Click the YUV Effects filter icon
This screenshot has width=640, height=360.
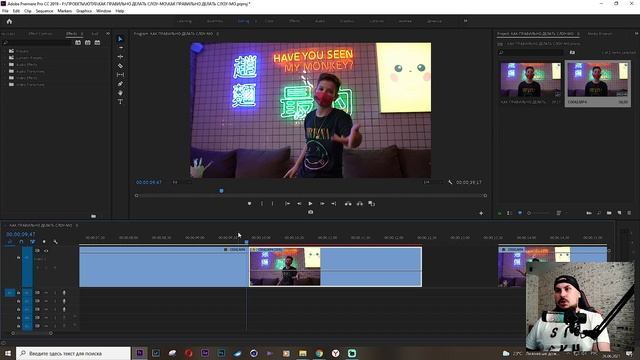[x=97, y=42]
